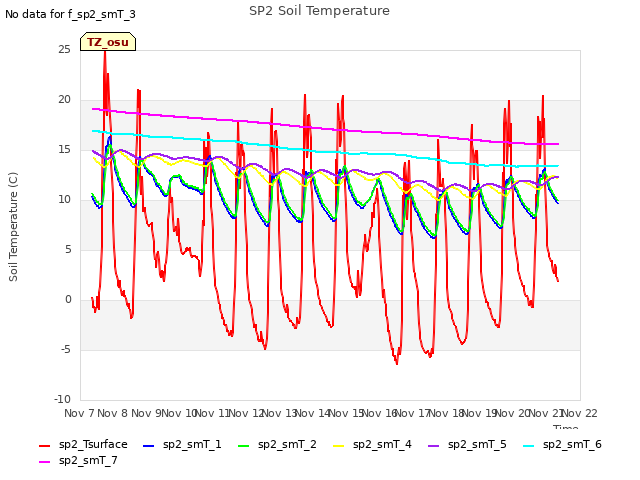This screenshot has height=480, width=640.
Task: Click the Soil Temperature (C) axis title
Action: pos(13,227)
